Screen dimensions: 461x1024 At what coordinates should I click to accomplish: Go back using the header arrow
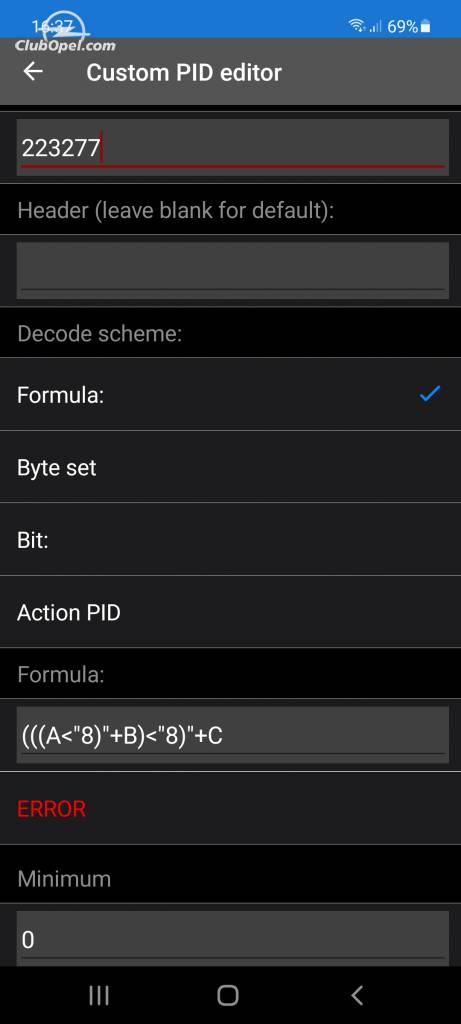tap(33, 71)
